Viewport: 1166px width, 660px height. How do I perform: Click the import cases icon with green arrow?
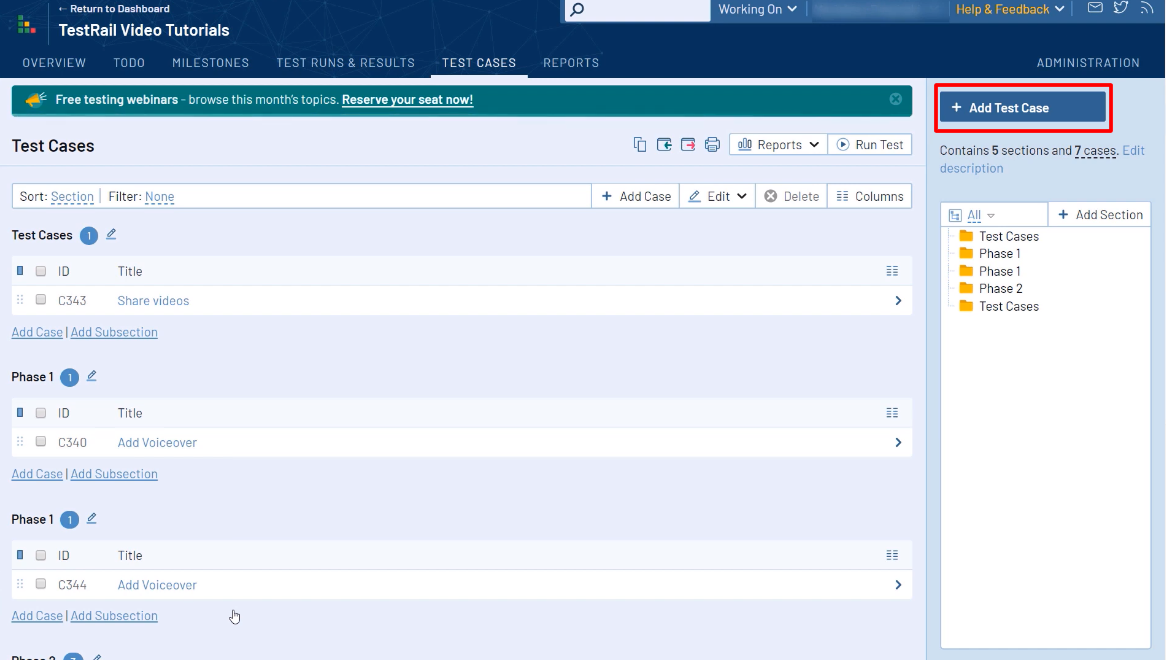click(x=664, y=145)
